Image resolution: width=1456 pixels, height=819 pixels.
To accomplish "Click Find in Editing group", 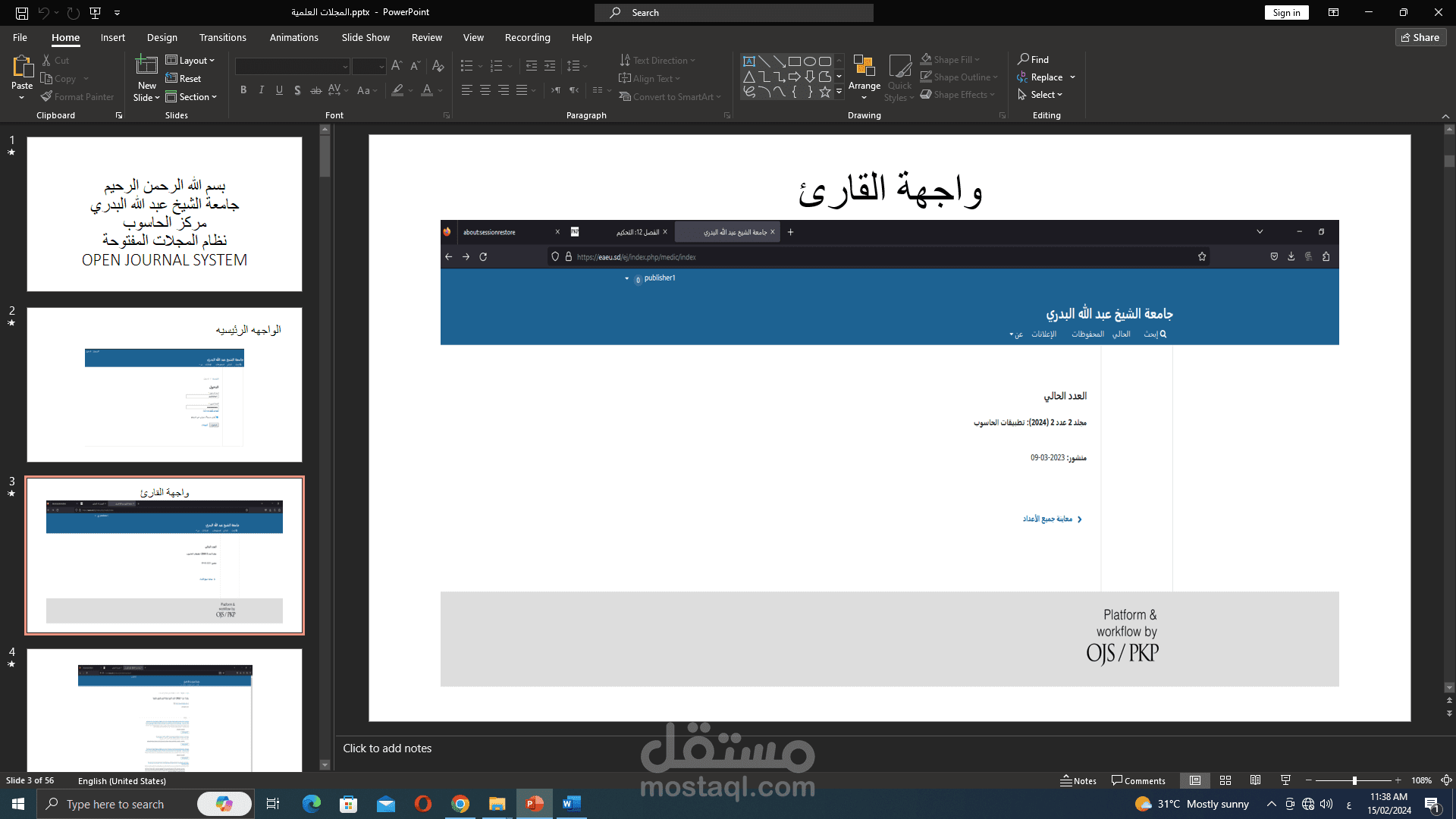I will [x=1033, y=59].
